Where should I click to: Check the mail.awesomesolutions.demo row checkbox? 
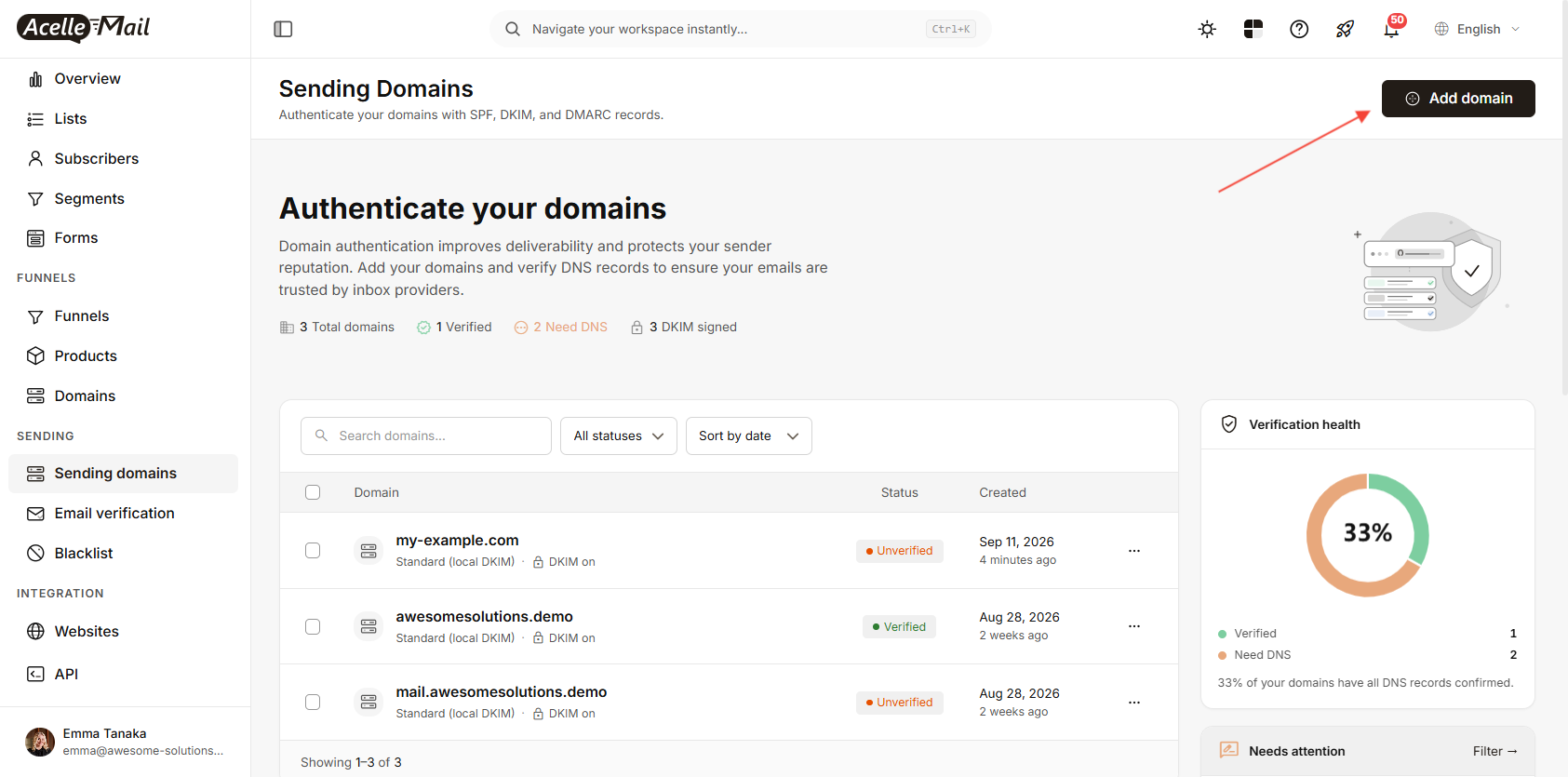tap(313, 703)
